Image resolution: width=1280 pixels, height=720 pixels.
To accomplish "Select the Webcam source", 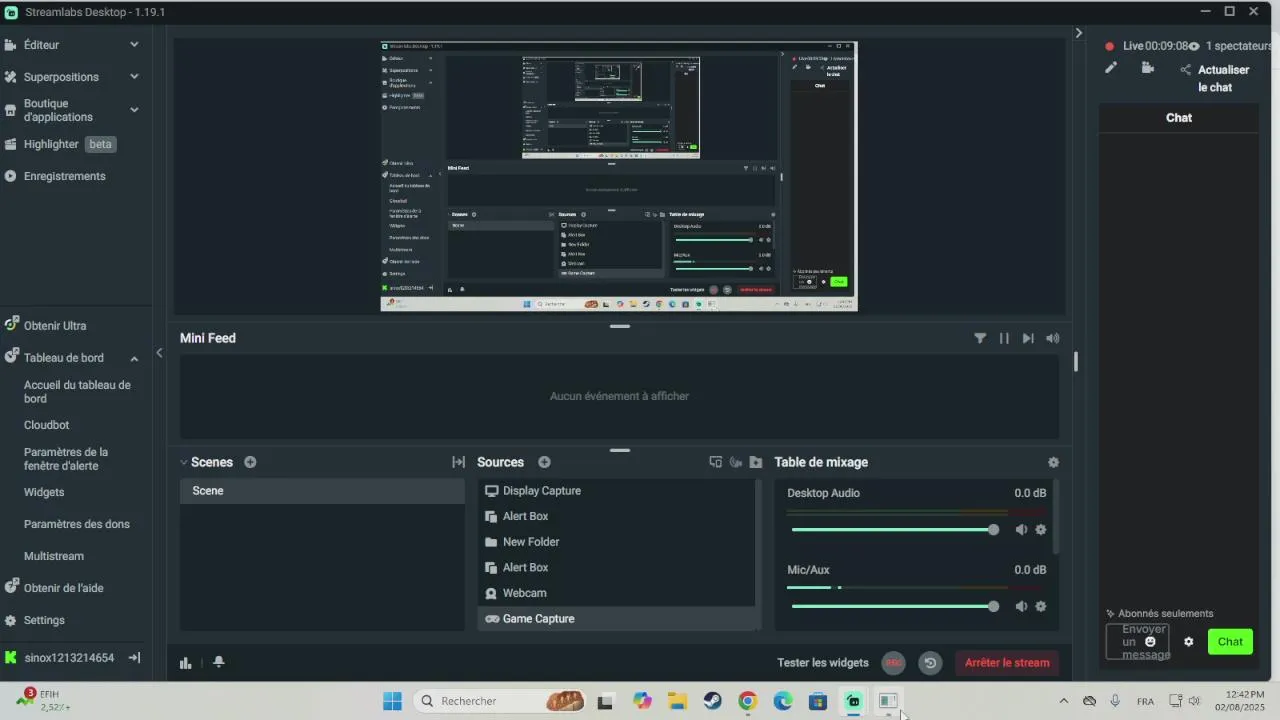I will pos(616,593).
